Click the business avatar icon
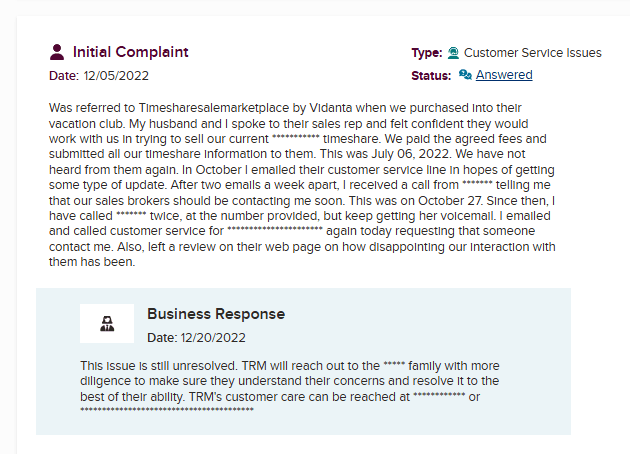Viewport: 630px width, 454px height. pos(107,323)
